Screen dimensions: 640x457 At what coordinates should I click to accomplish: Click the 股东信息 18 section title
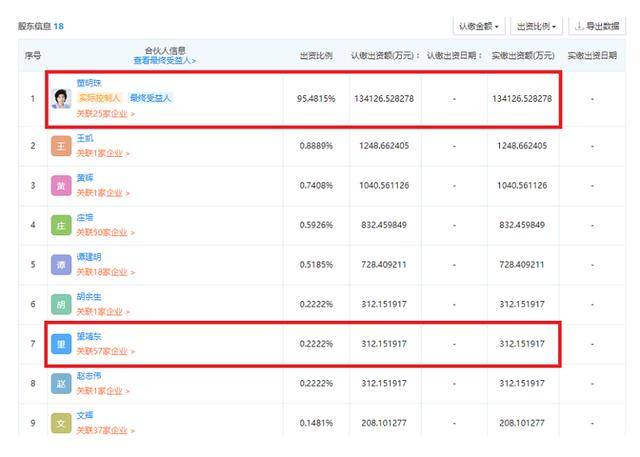tap(40, 26)
